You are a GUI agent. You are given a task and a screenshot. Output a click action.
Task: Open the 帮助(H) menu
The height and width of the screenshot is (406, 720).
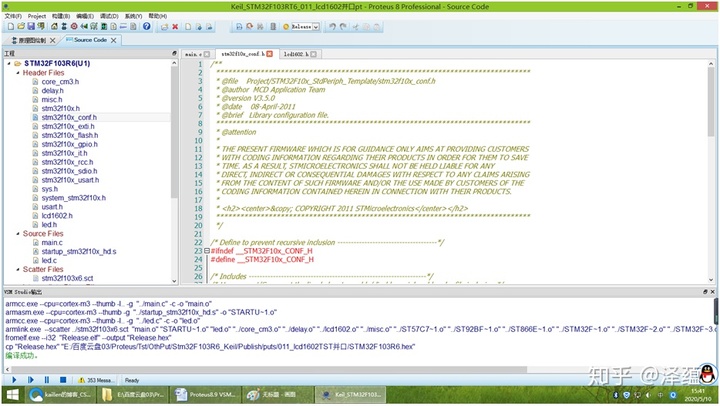point(158,16)
